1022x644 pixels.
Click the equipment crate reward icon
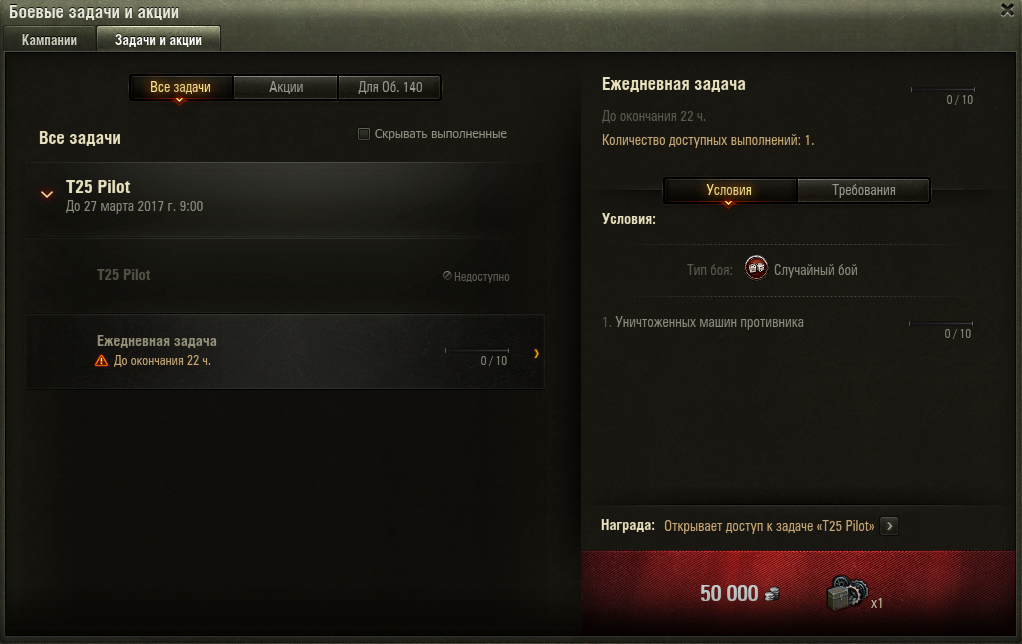pyautogui.click(x=847, y=593)
